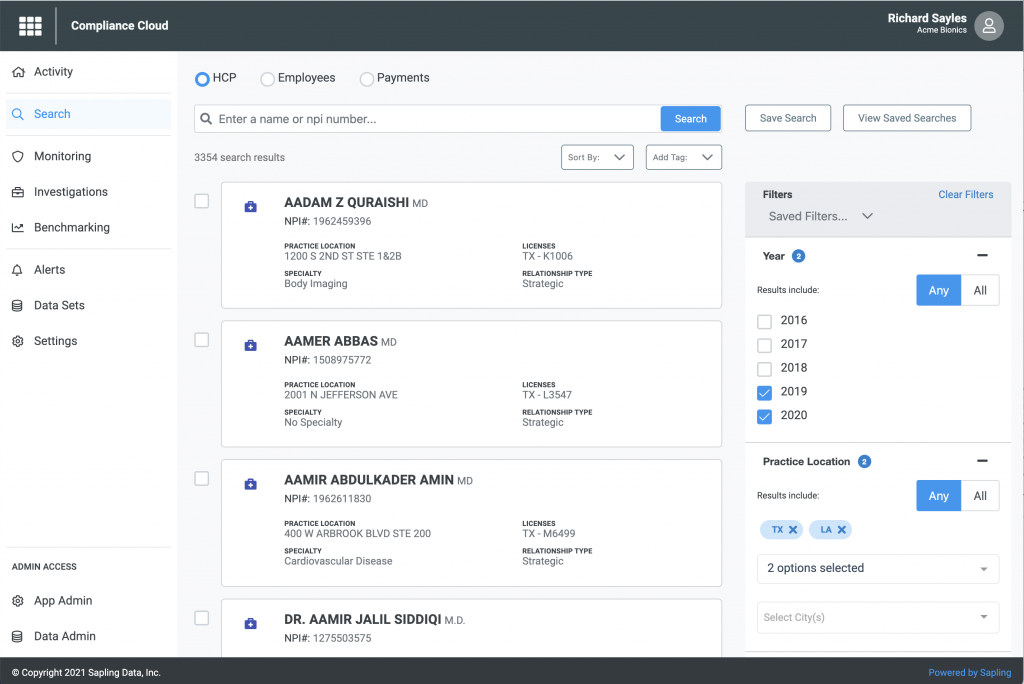Image resolution: width=1024 pixels, height=684 pixels.
Task: Remove the TX practice location chip
Action: tap(791, 529)
